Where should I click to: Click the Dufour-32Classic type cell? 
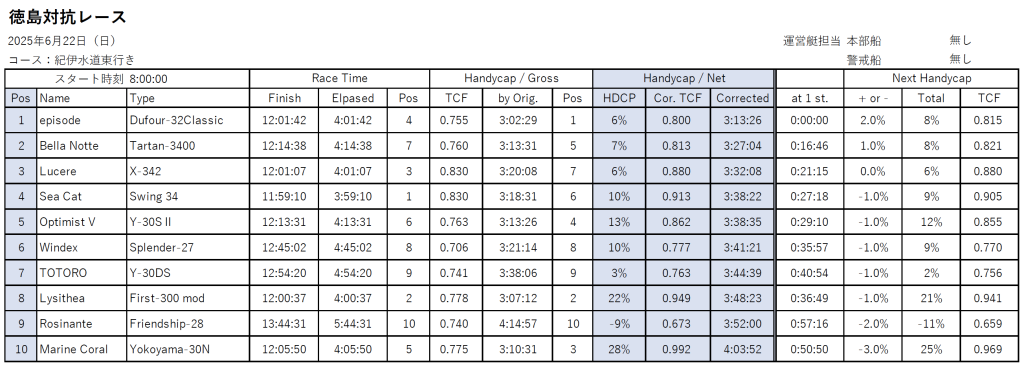click(x=188, y=120)
